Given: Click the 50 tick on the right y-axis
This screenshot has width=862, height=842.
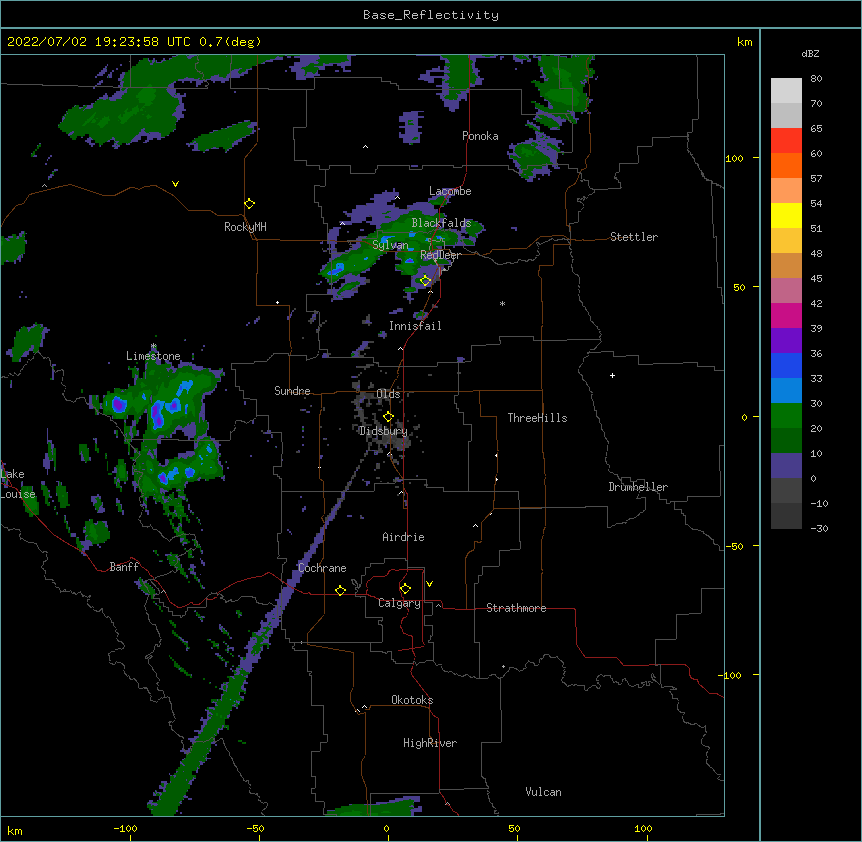Looking at the screenshot, I should (x=739, y=287).
